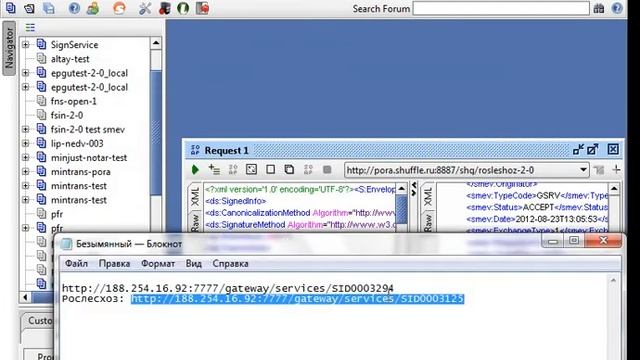Click the help icon at far right of toolbar
This screenshot has width=640, height=360.
coord(617,8)
